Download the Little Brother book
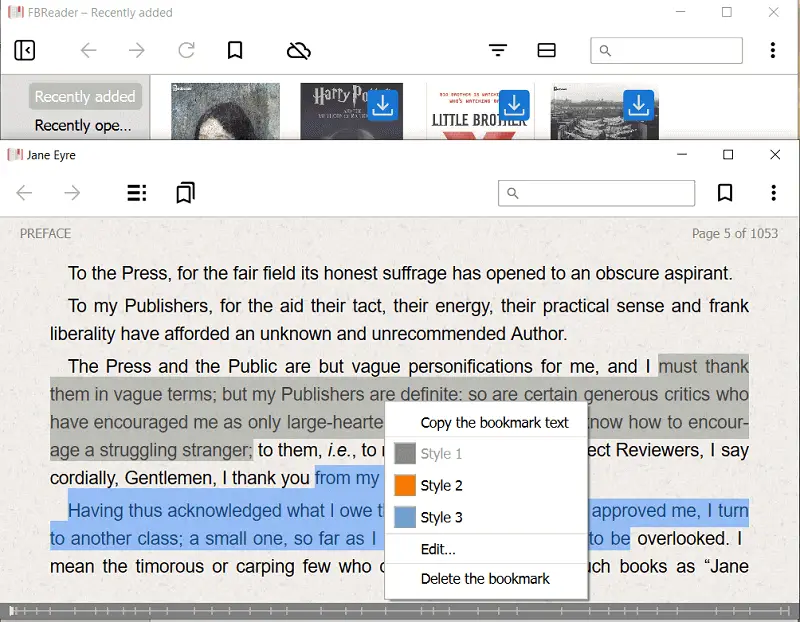800x622 pixels. pyautogui.click(x=514, y=104)
